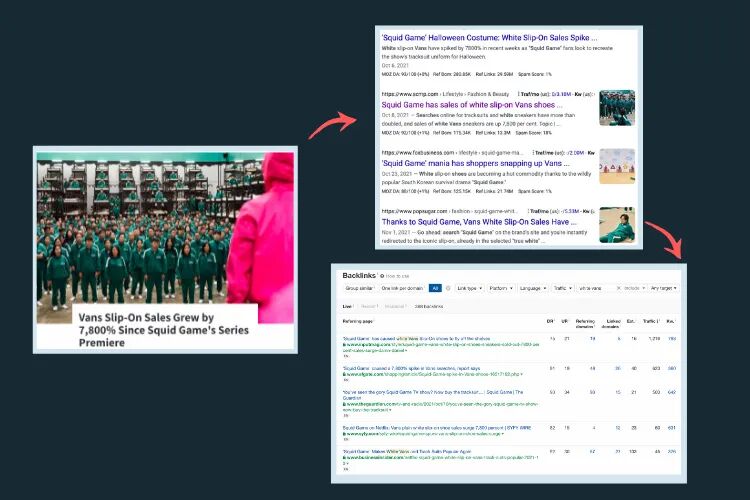
Task: Open the Language dropdown filter
Action: click(532, 288)
